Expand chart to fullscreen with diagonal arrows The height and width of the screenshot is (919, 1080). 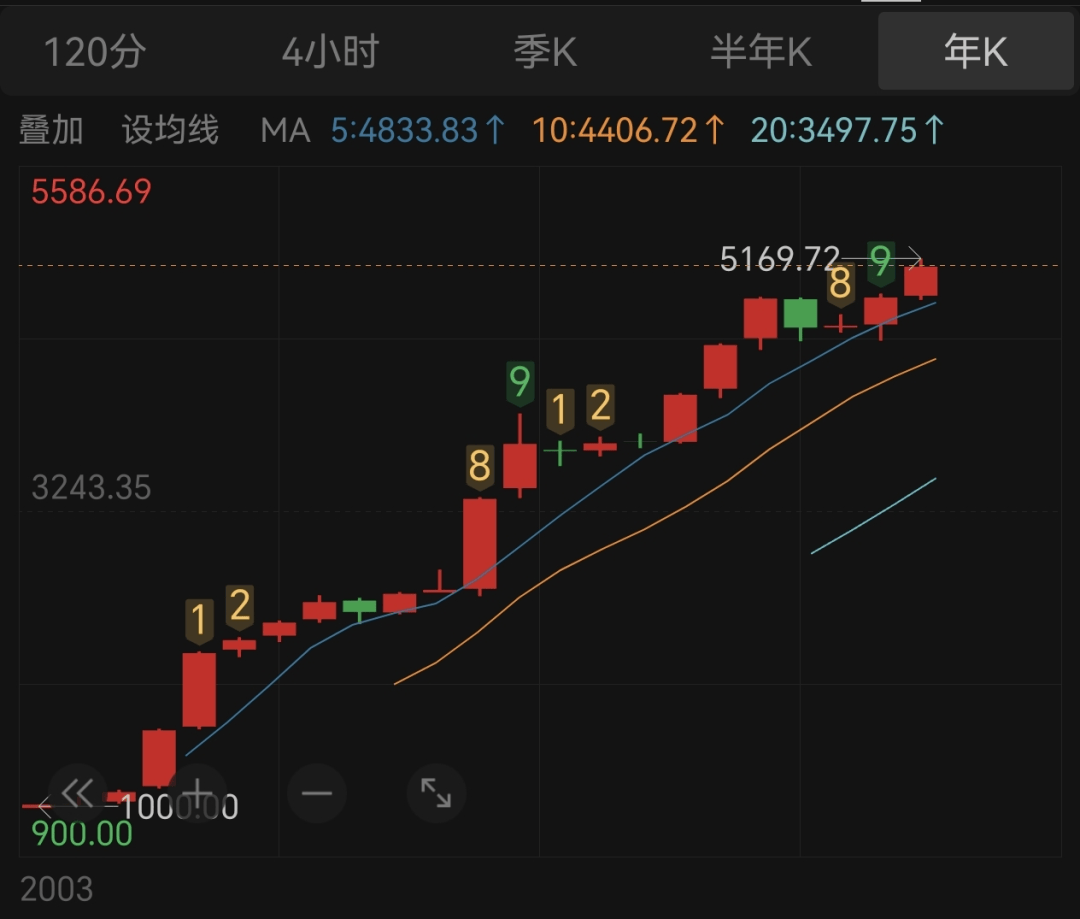tap(436, 794)
